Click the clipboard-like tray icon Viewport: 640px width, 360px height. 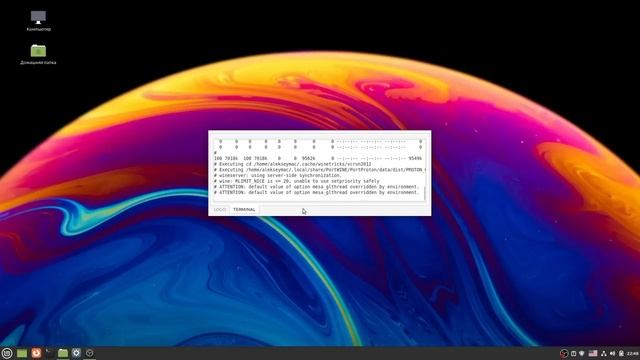click(x=573, y=353)
